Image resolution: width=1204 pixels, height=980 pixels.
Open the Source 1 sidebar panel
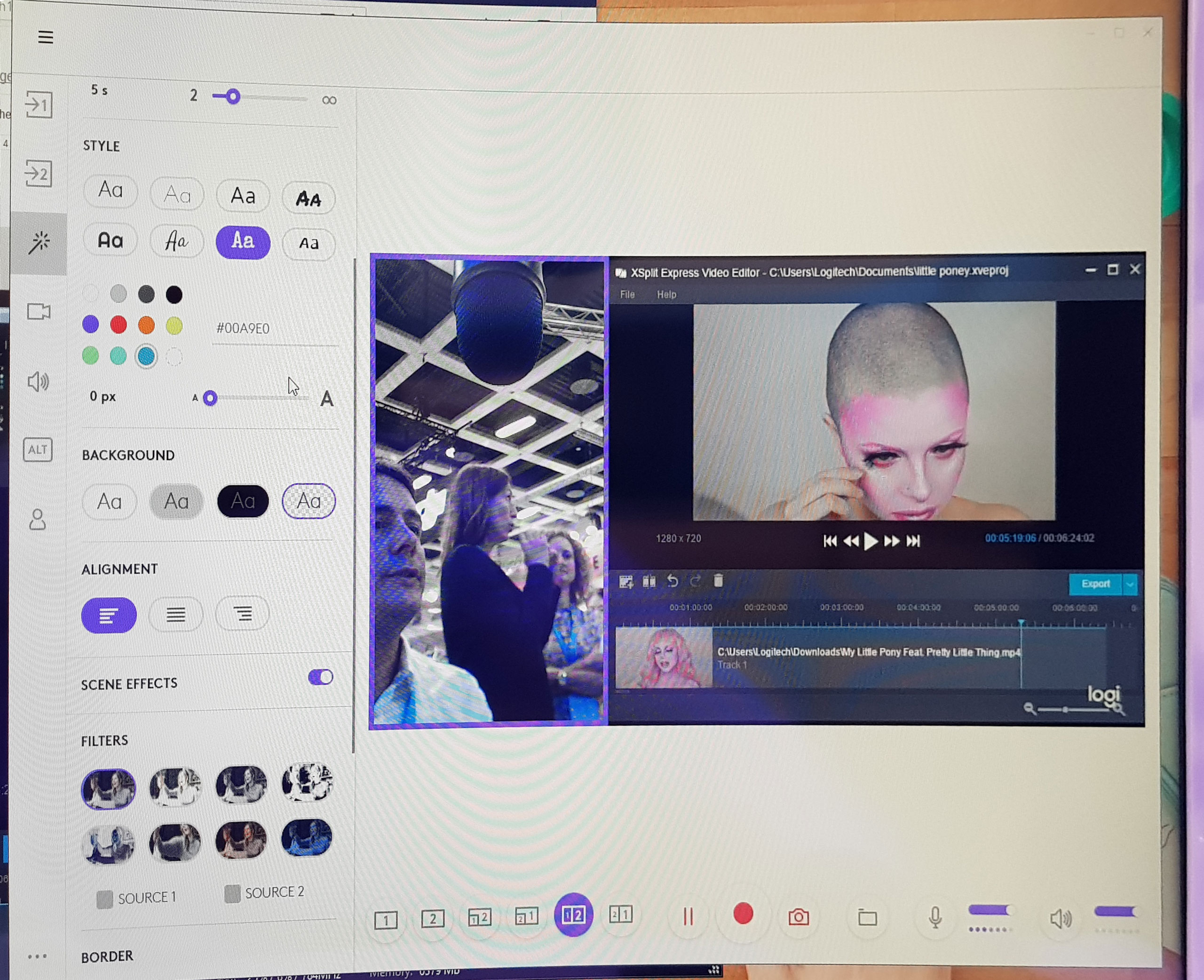(x=39, y=105)
